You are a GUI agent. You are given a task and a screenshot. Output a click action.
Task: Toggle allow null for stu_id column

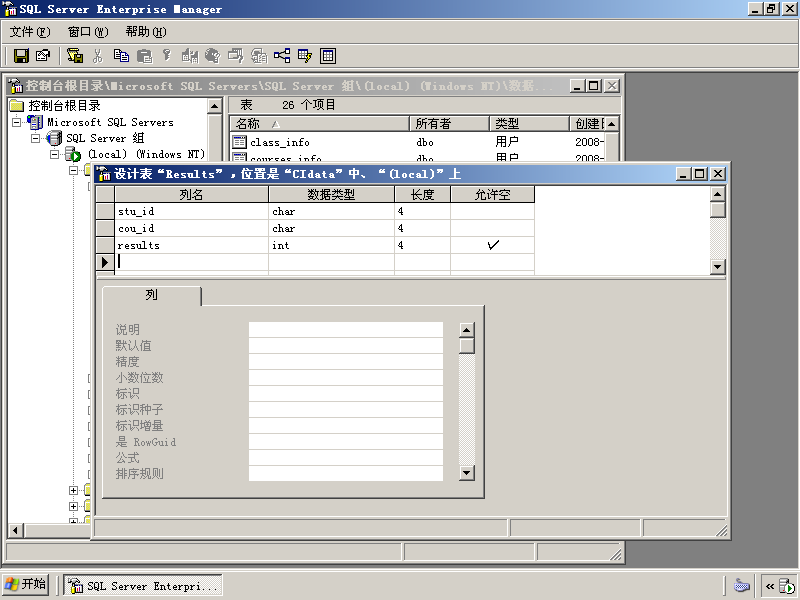pos(492,211)
